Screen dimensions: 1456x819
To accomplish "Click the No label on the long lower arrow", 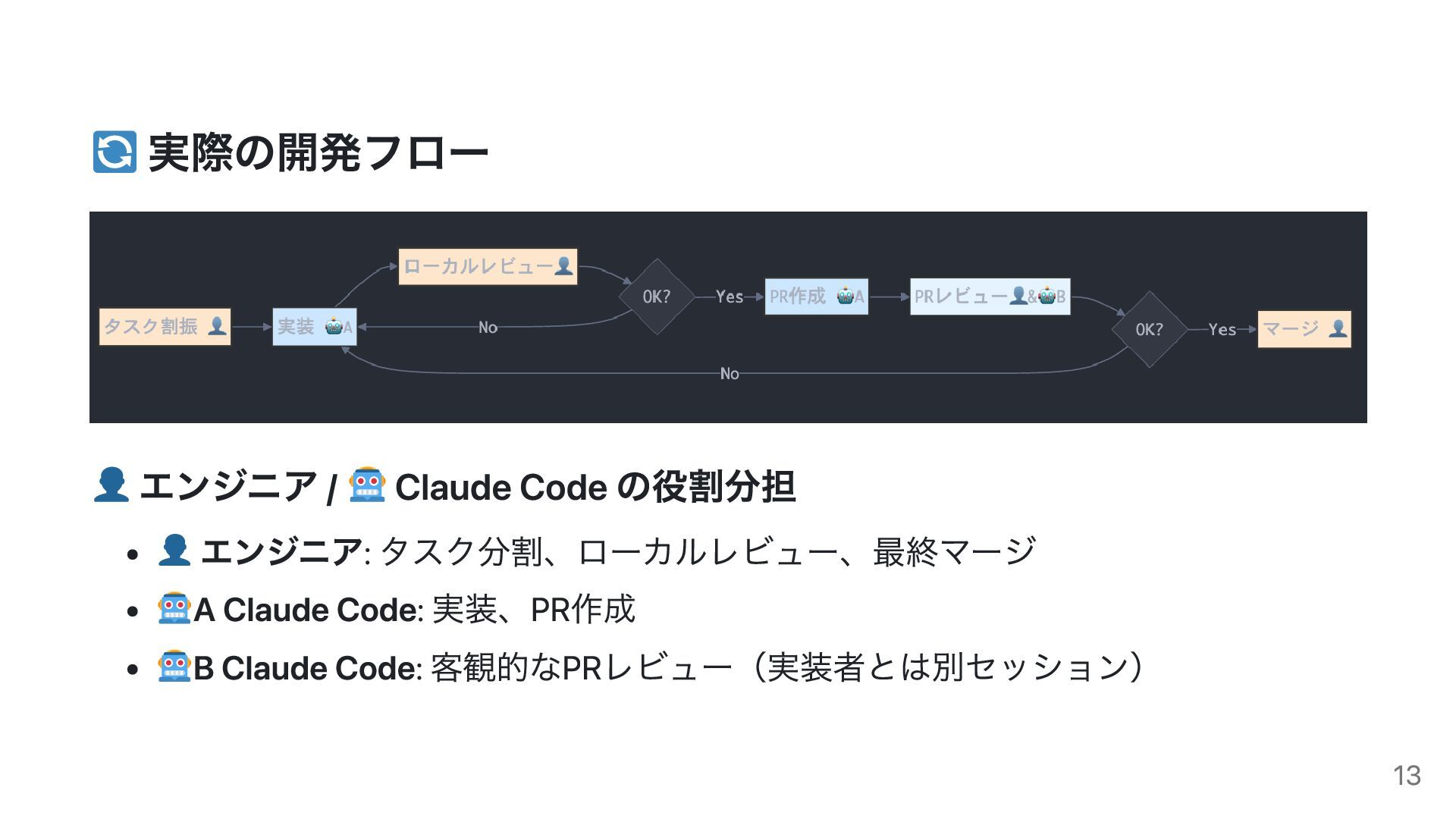I will pyautogui.click(x=730, y=374).
